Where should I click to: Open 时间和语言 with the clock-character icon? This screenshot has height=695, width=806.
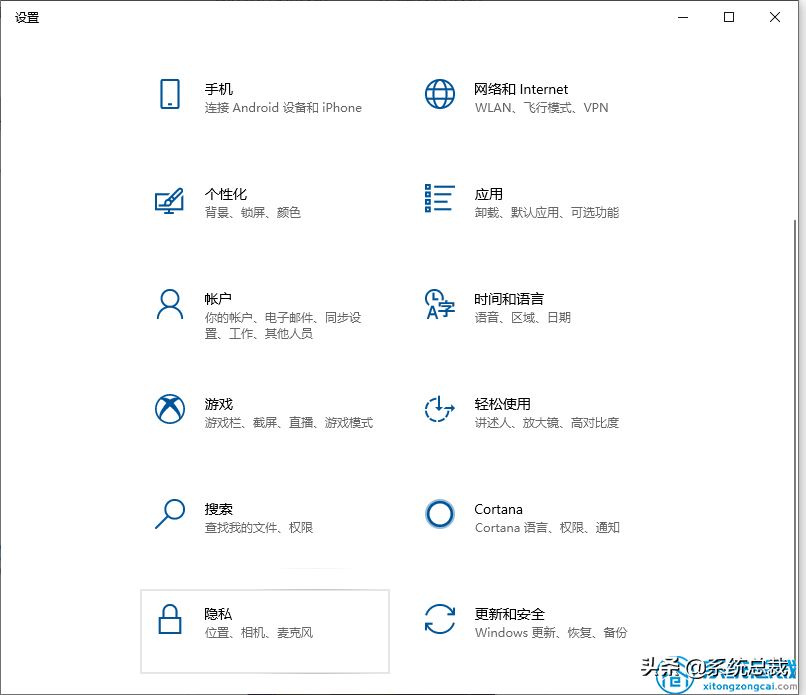[x=440, y=306]
